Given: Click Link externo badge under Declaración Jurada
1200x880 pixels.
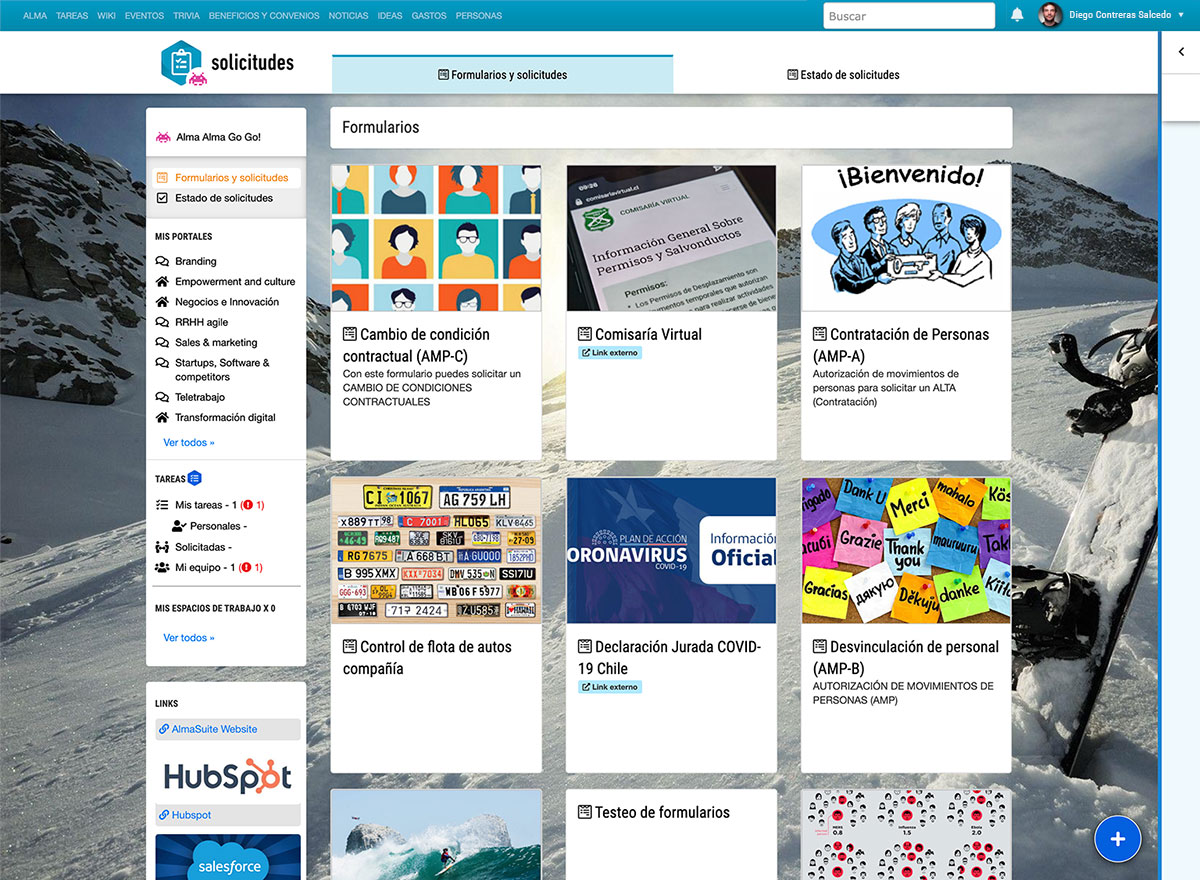Looking at the screenshot, I should pyautogui.click(x=609, y=687).
